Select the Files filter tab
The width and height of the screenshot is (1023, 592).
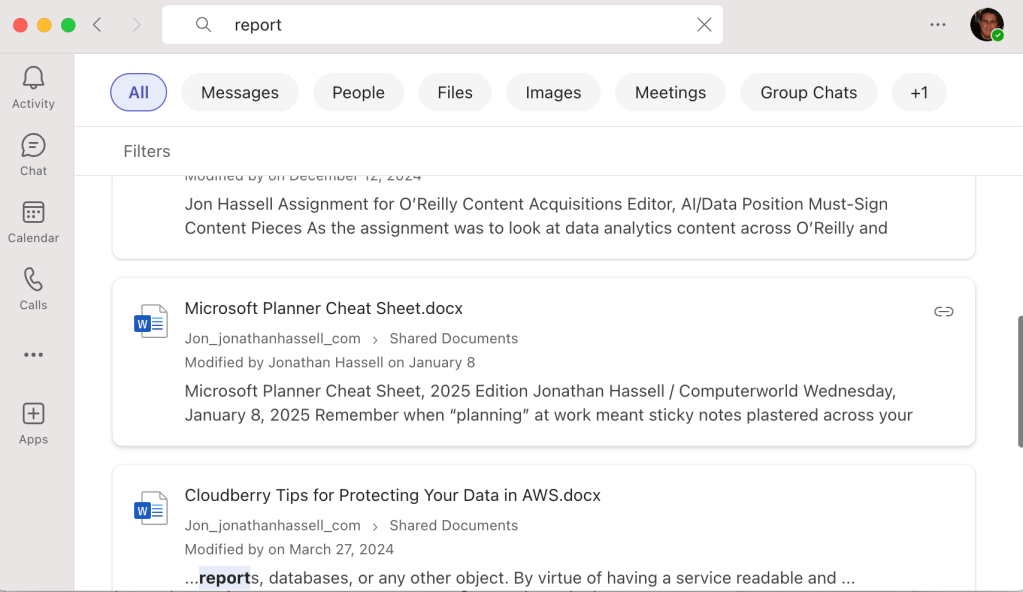coord(455,92)
